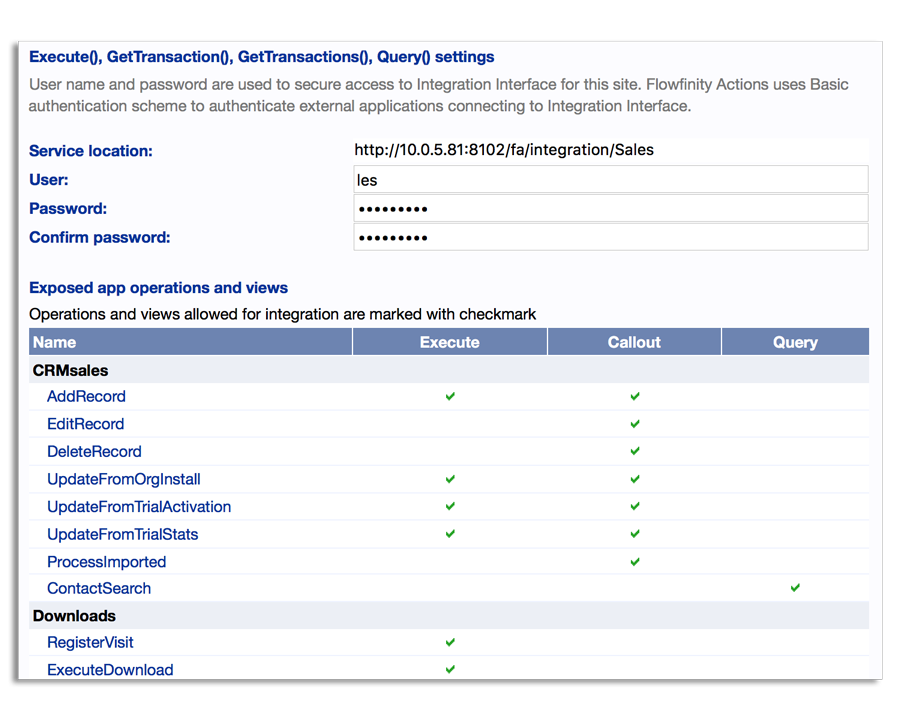Click the EditRecord Callout checkmark
900x720 pixels.
635,424
